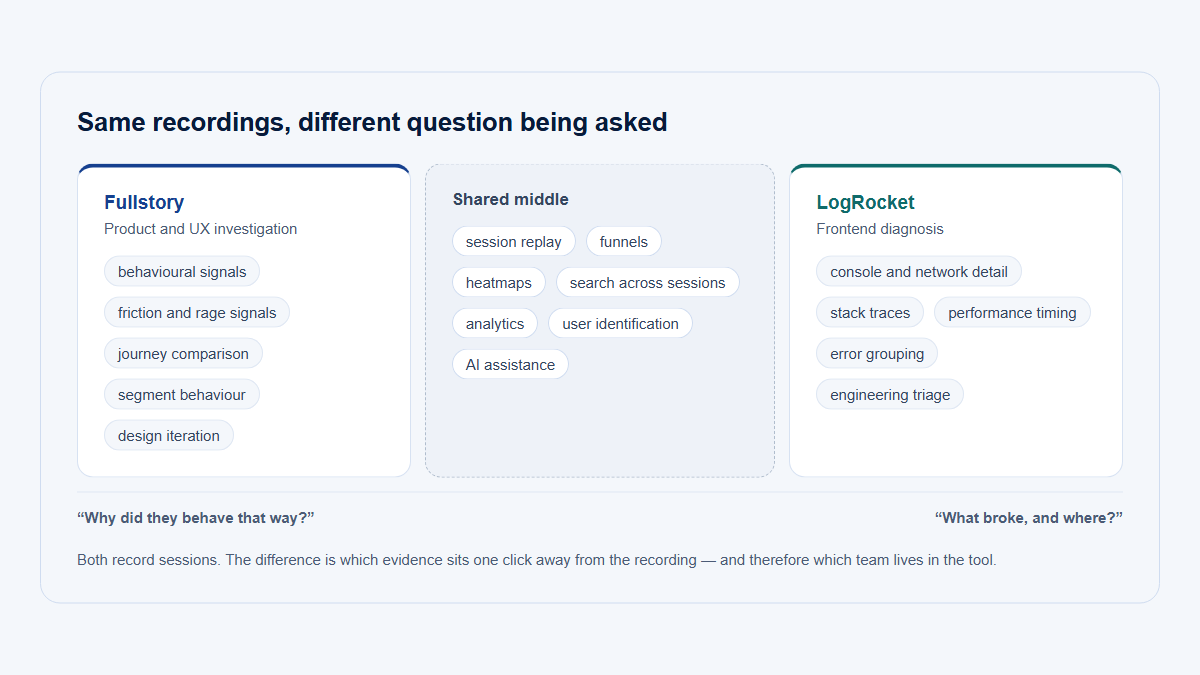The height and width of the screenshot is (675, 1200).
Task: Select the console and network detail chip
Action: [919, 272]
